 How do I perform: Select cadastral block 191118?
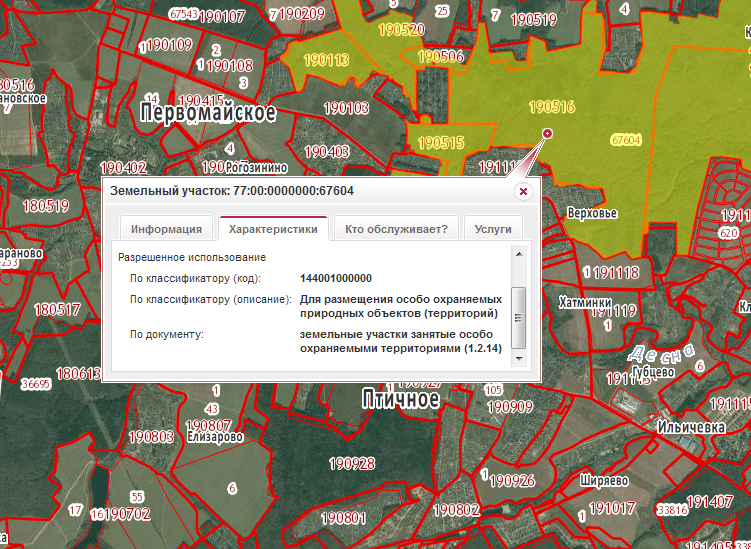[x=616, y=273]
